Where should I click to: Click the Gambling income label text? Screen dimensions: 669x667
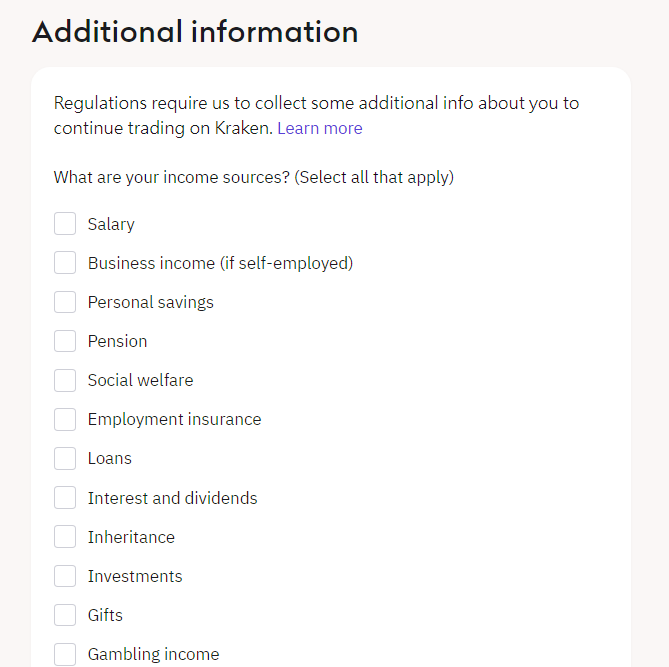pyautogui.click(x=153, y=654)
